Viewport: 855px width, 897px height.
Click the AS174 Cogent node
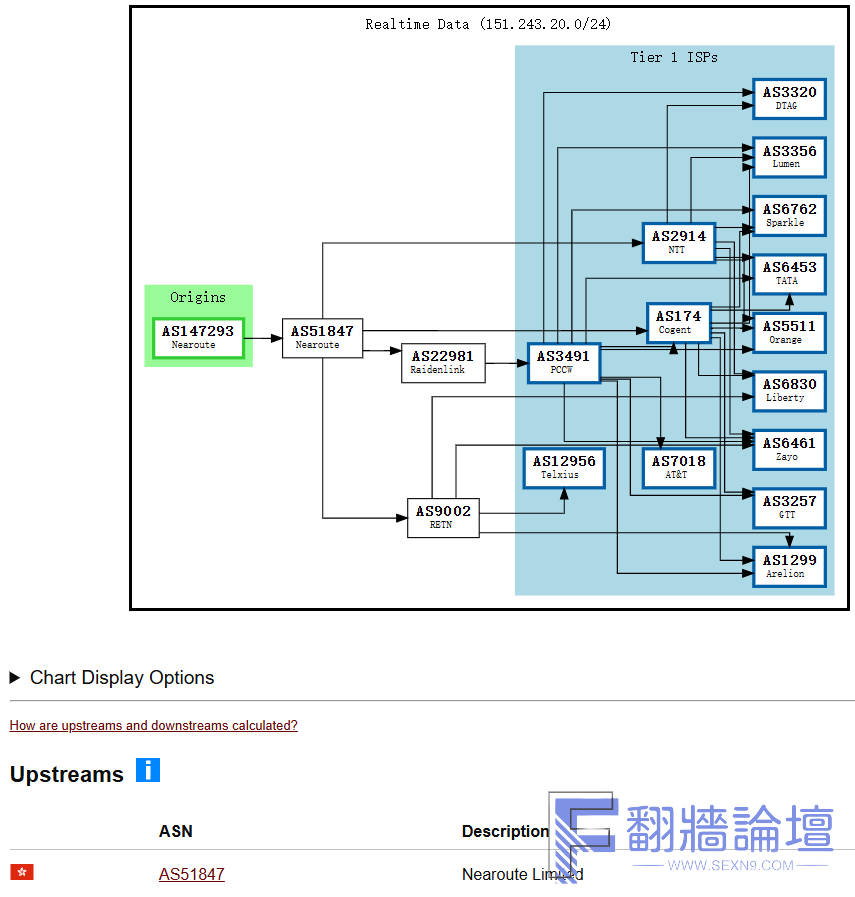(679, 323)
